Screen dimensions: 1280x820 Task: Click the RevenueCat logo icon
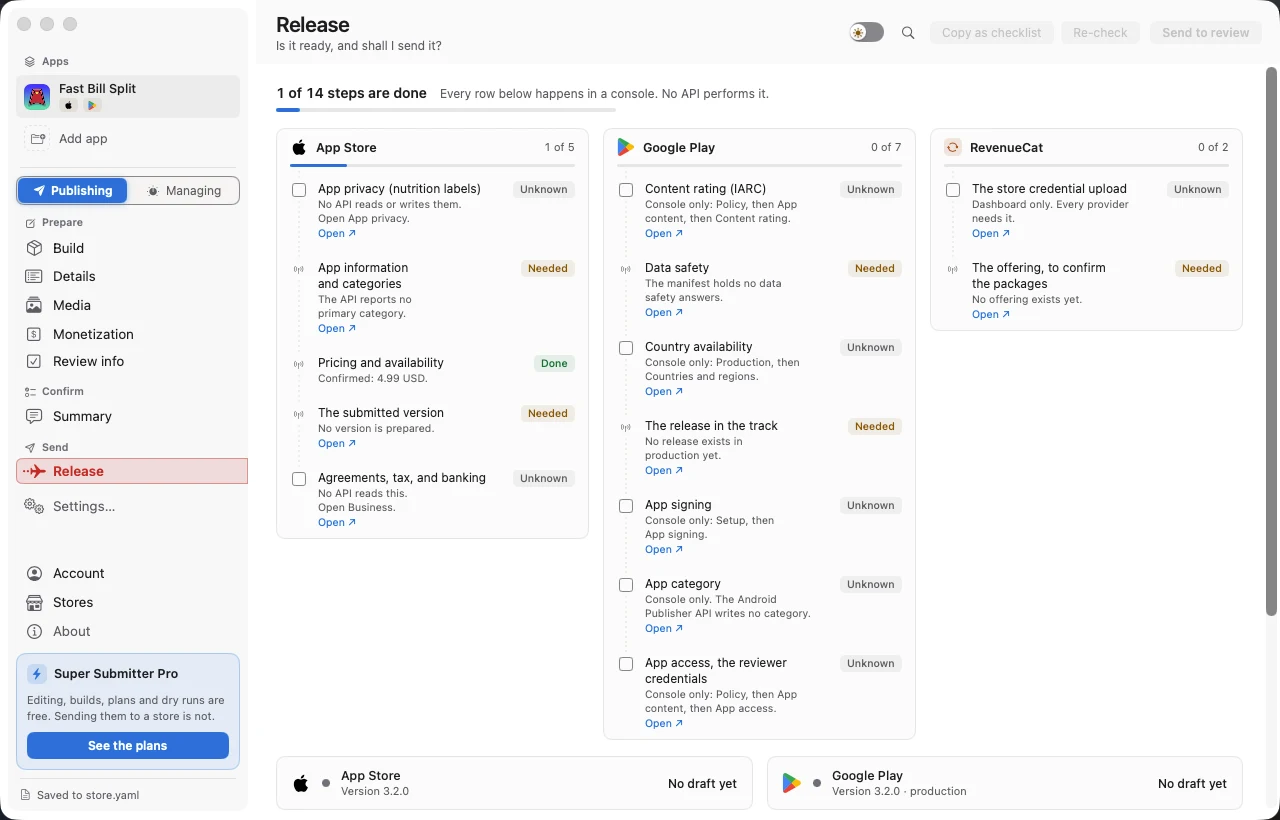click(x=953, y=147)
